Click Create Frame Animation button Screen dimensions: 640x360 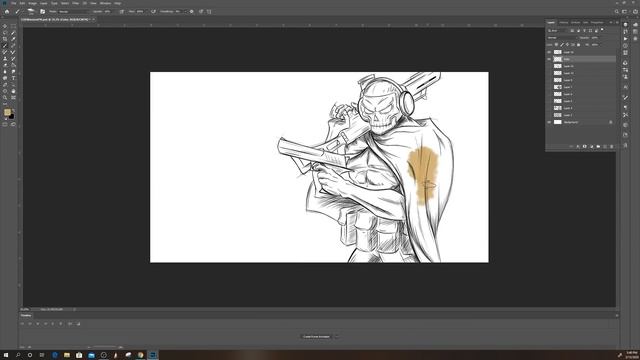316,337
